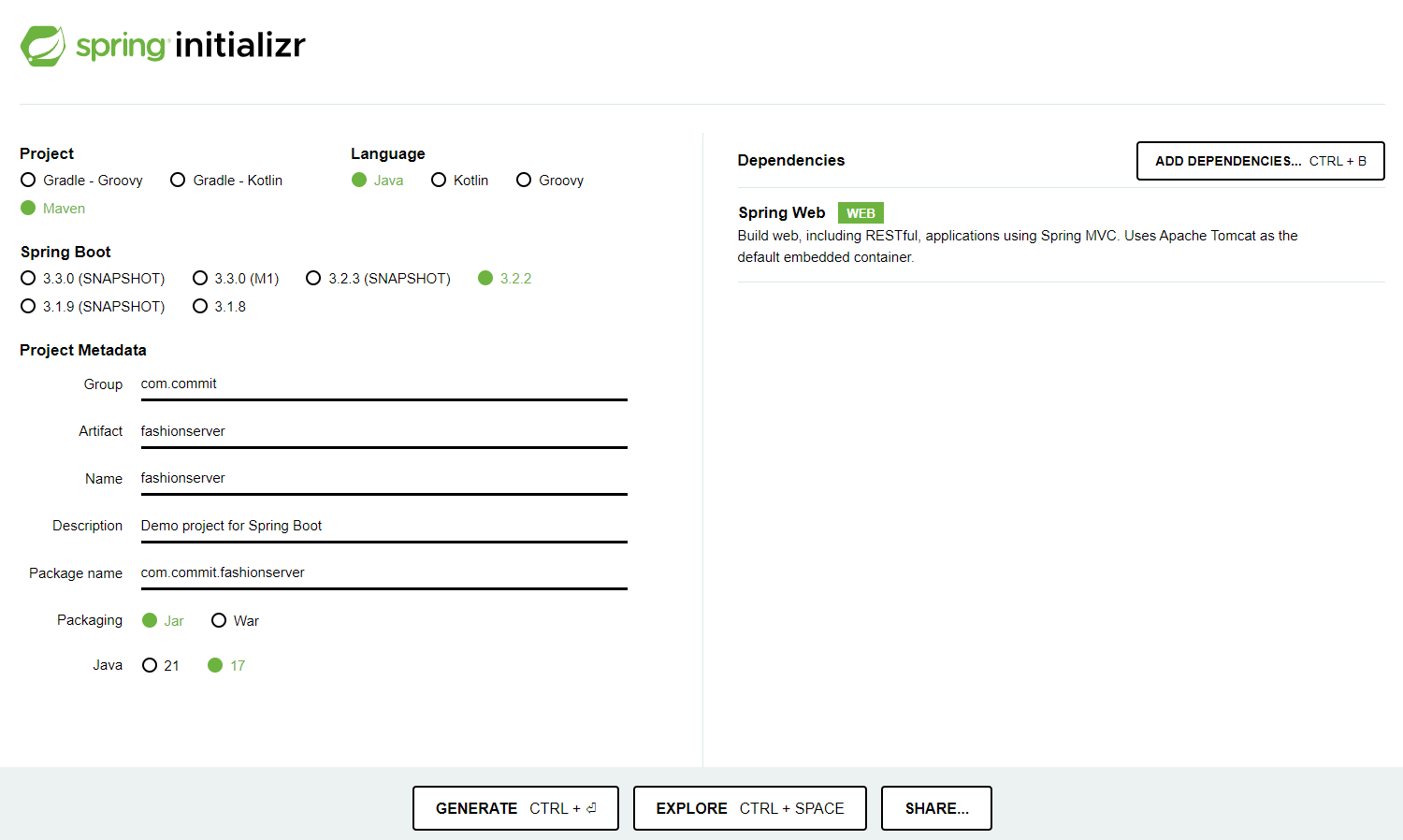Click the Spring Initializr logo

coord(164,45)
